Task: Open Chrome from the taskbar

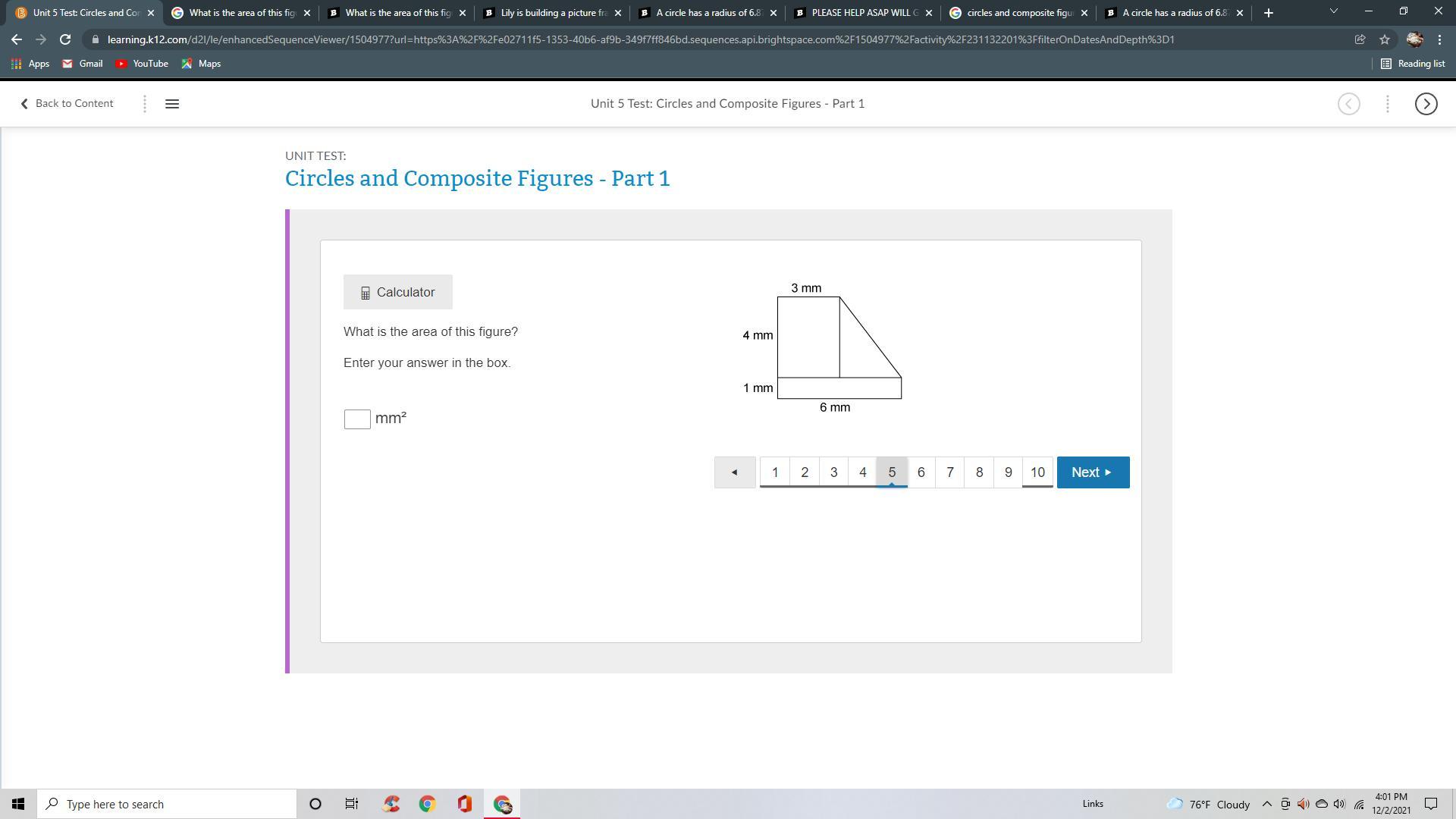Action: (x=427, y=804)
